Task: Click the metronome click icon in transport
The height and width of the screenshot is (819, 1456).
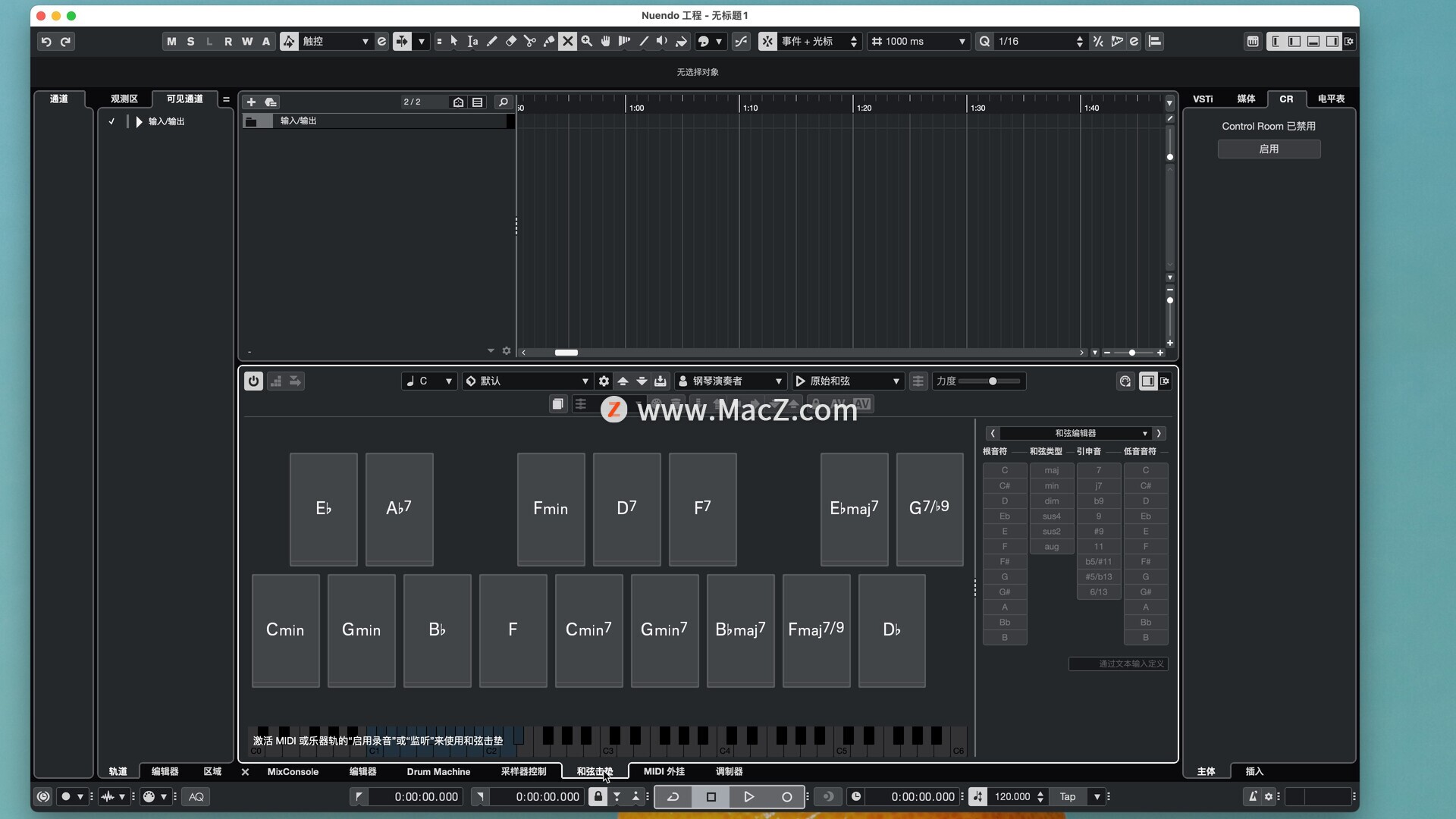Action: tap(1253, 796)
